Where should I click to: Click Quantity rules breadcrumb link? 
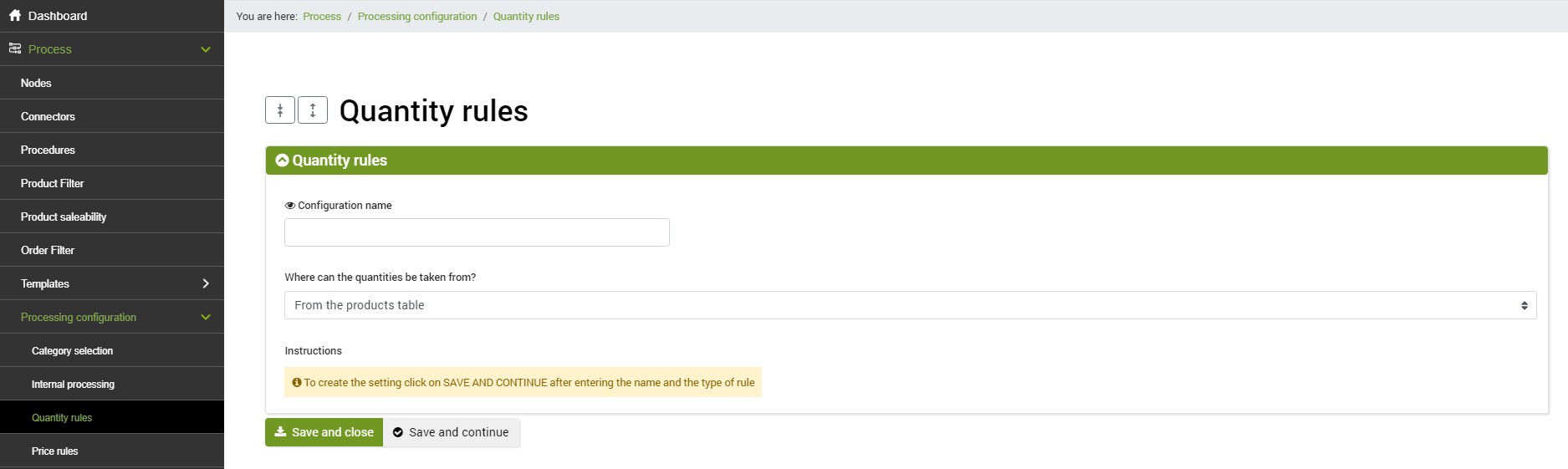click(526, 16)
